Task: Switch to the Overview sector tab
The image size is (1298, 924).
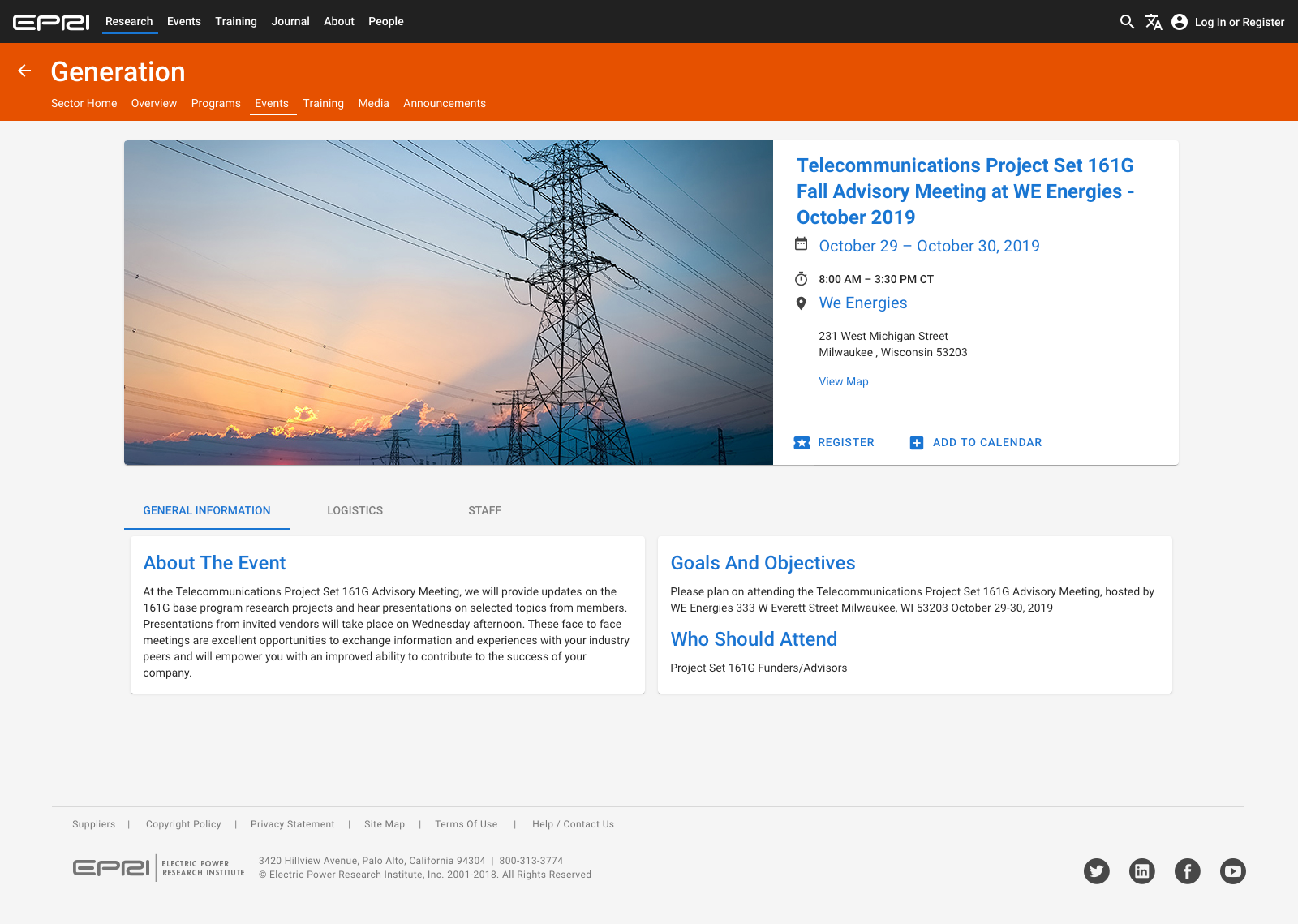Action: point(154,104)
